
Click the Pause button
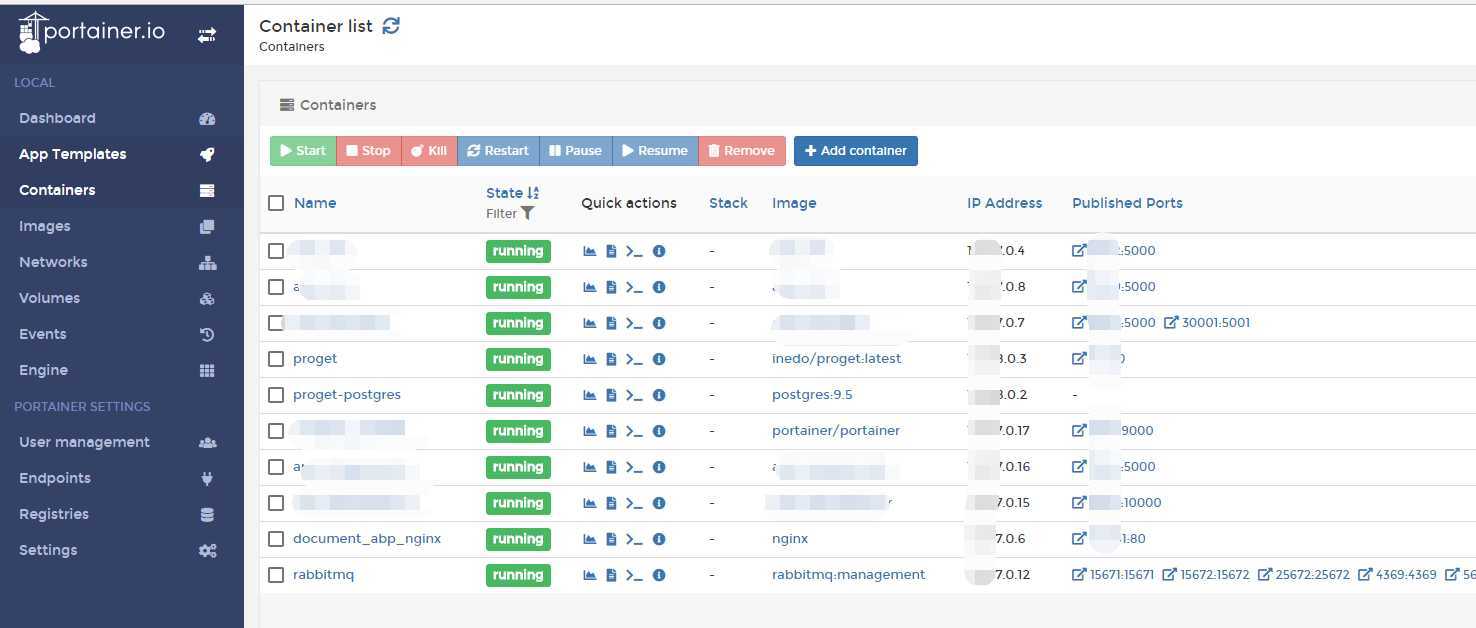click(x=575, y=151)
